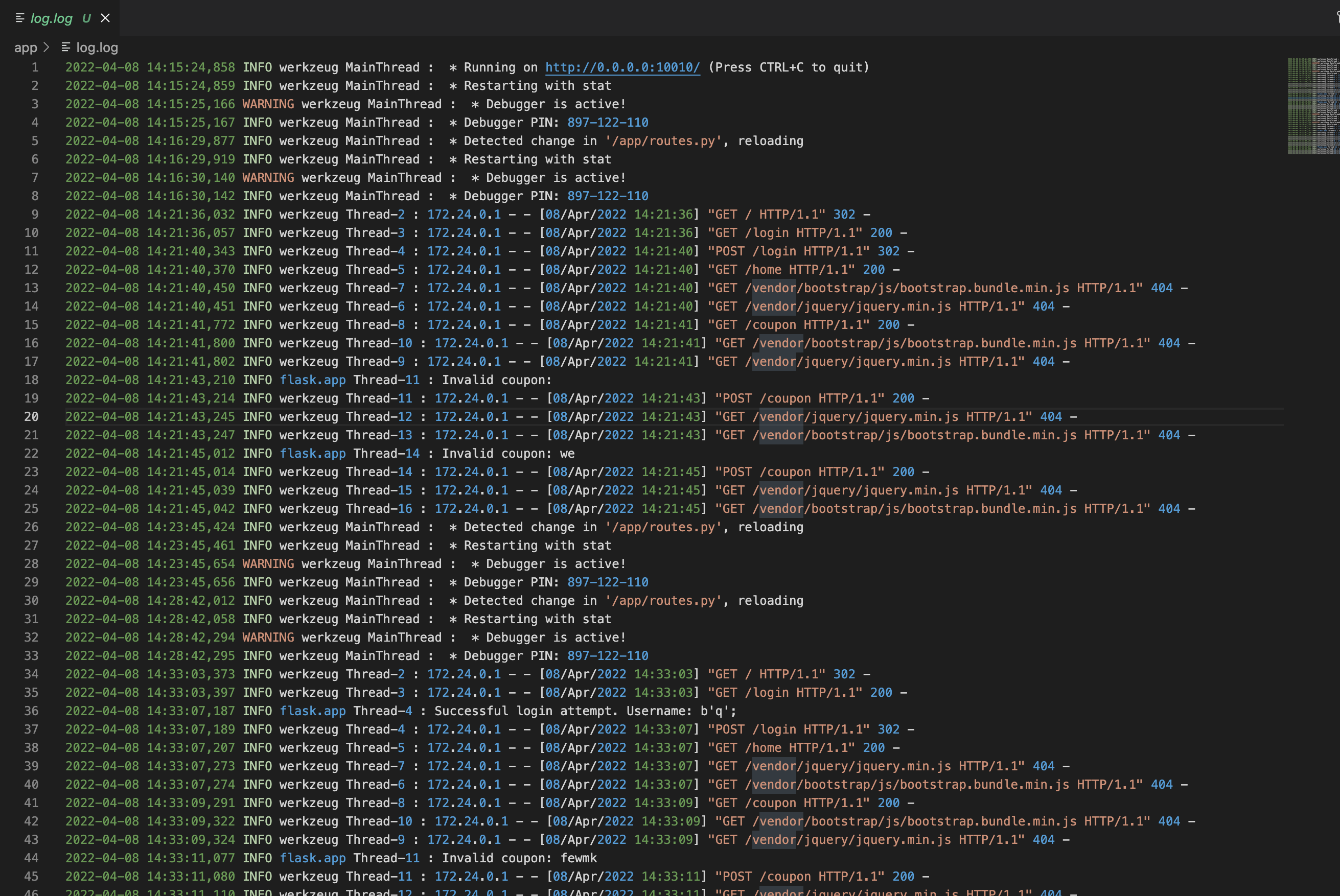Select the log.log tab label
Screen dimensions: 1340x896
click(52, 18)
